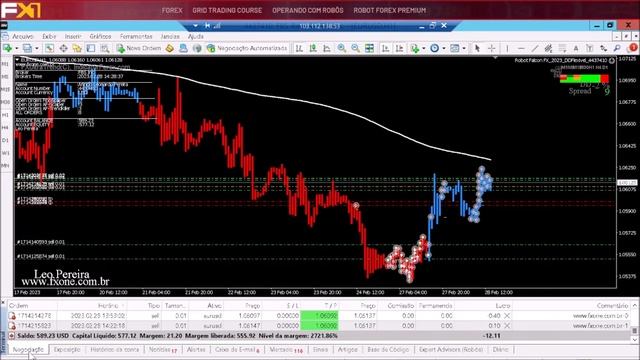640x360 pixels.
Task: Click FOREX link in top banner
Action: pos(172,10)
